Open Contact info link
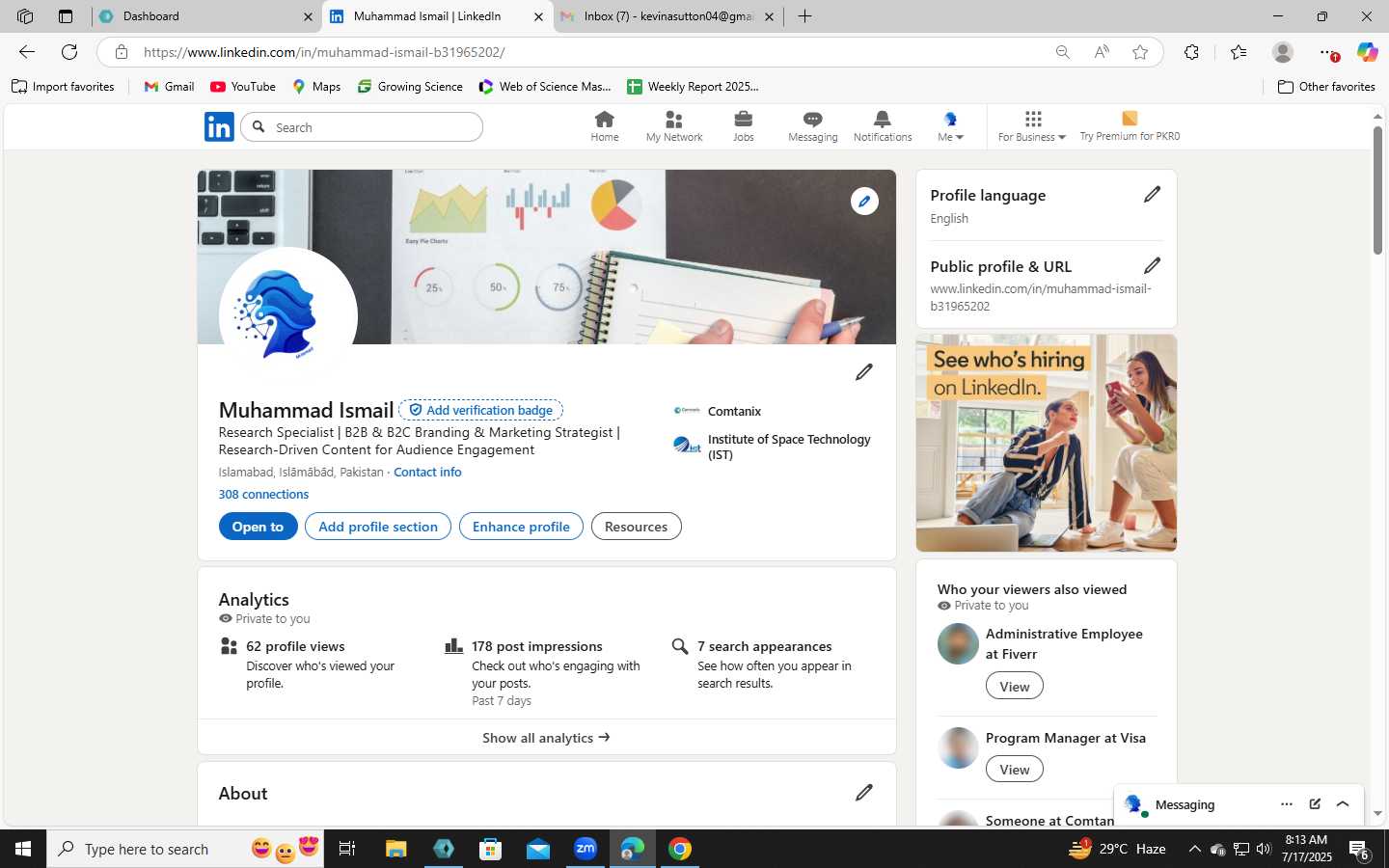1389x868 pixels. (427, 472)
